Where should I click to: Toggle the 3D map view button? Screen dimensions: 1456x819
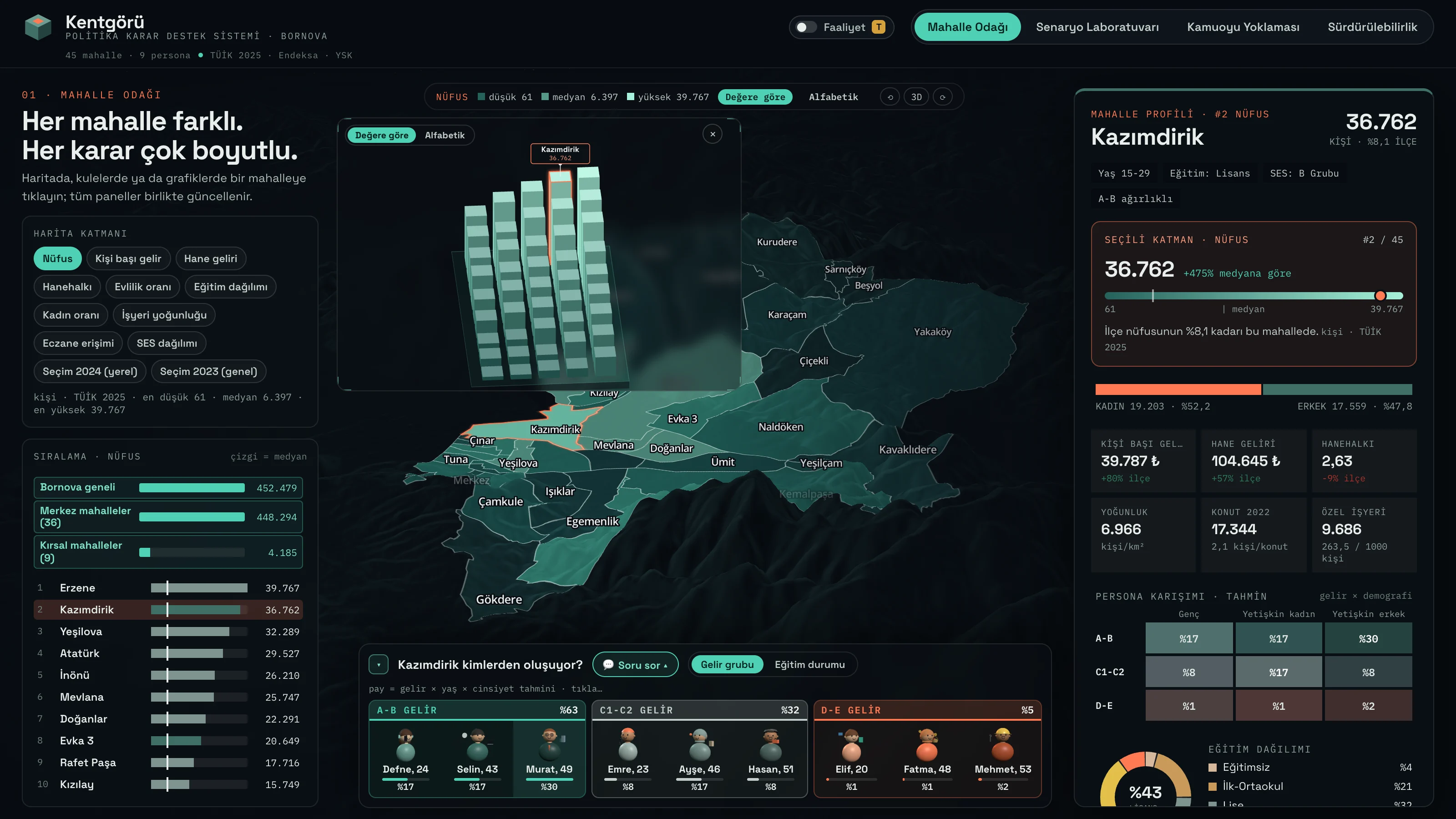916,97
